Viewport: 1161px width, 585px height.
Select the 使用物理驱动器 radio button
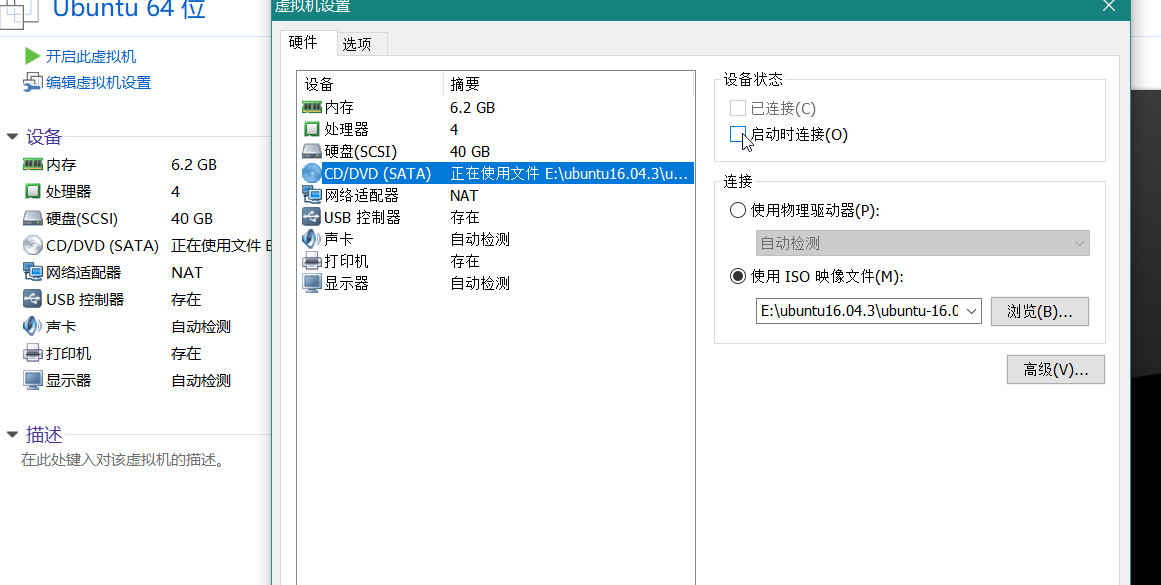tap(737, 211)
